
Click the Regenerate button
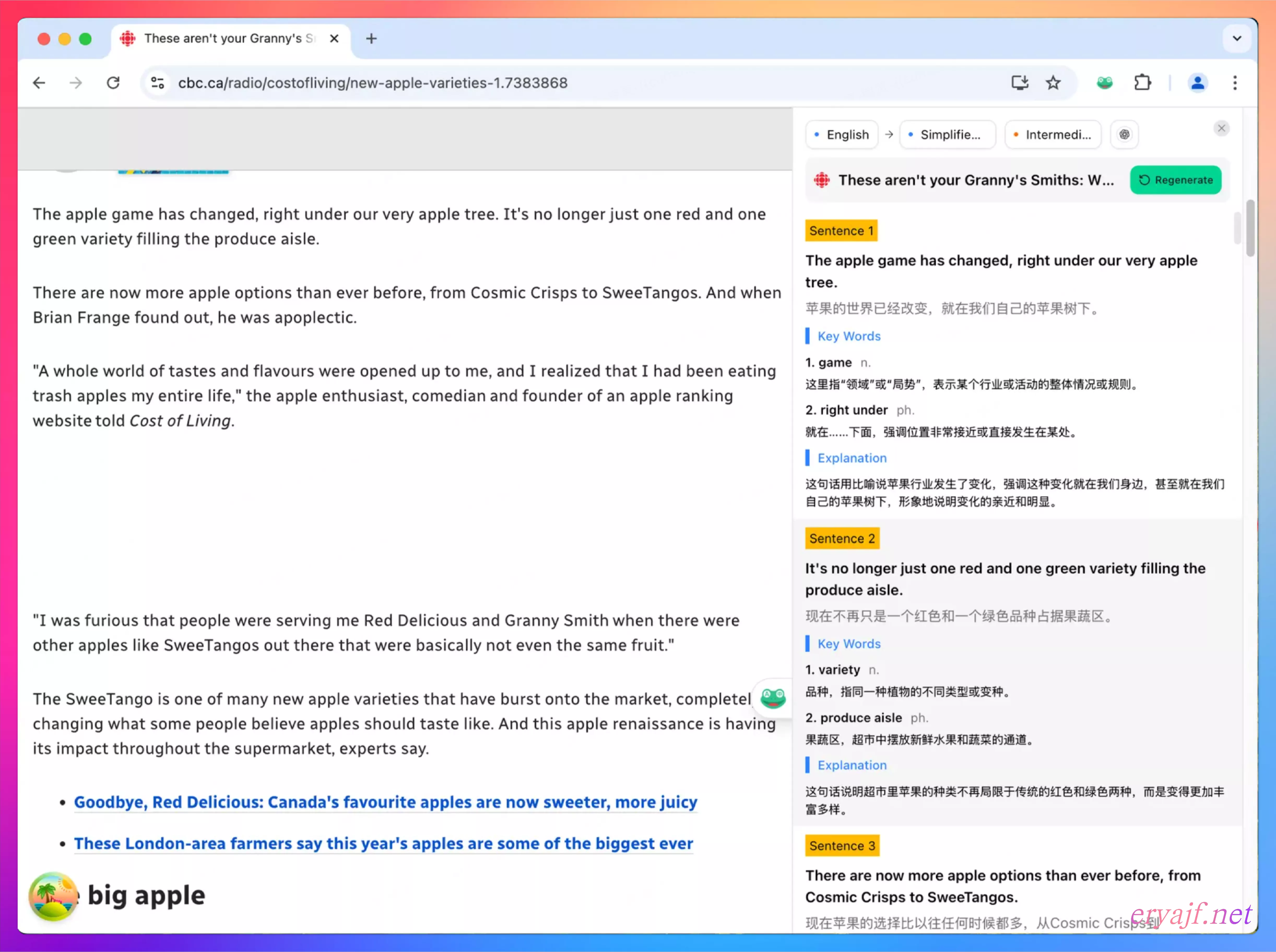[x=1176, y=180]
